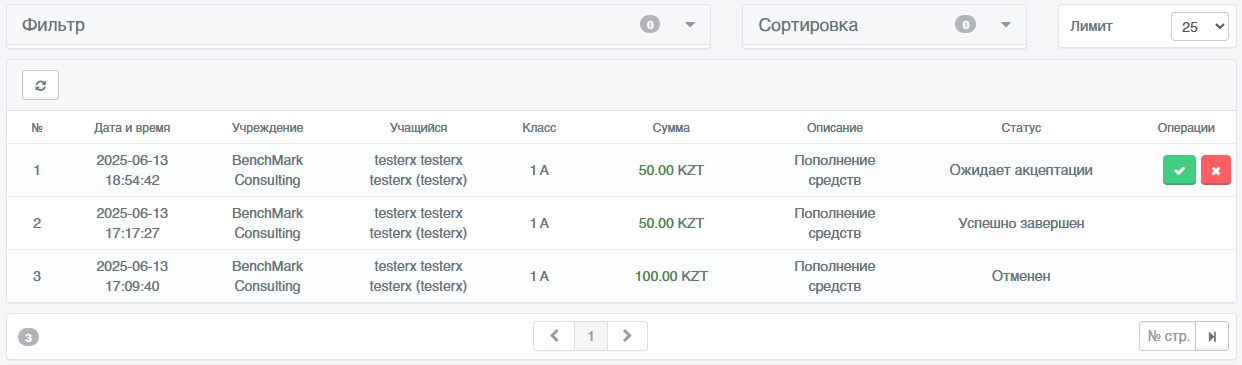The height and width of the screenshot is (365, 1242).
Task: Click the Статус column header
Action: click(1021, 128)
